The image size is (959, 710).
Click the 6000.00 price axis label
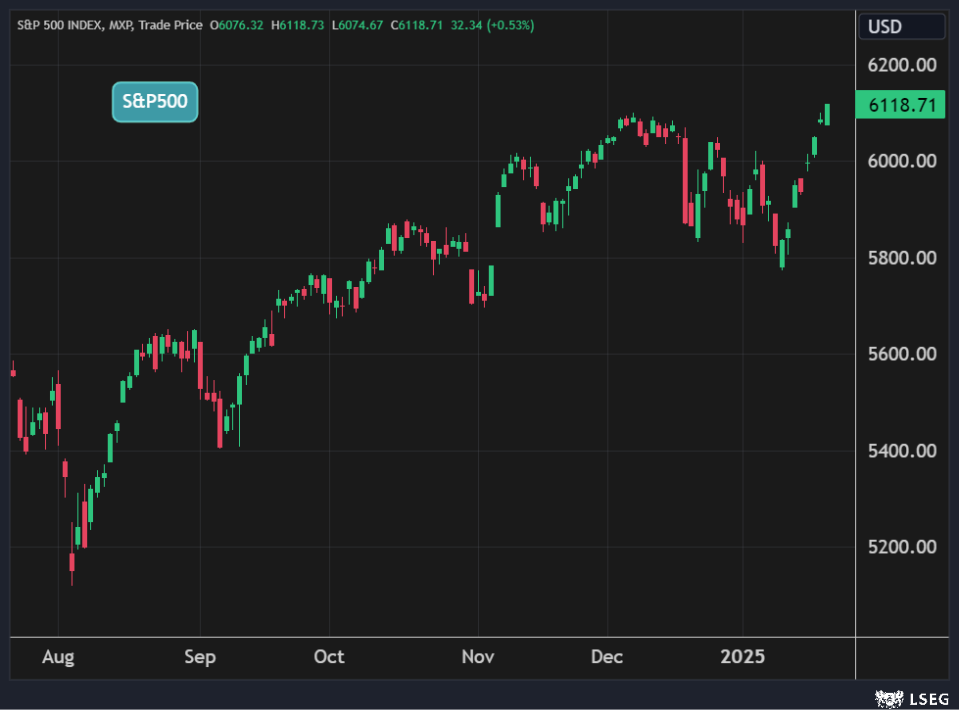point(901,161)
